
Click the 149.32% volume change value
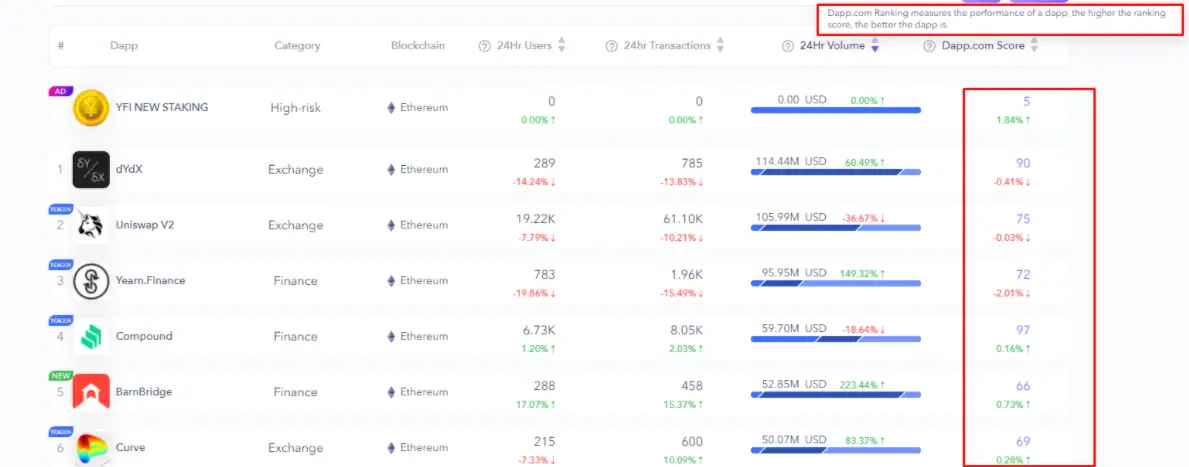pos(862,272)
